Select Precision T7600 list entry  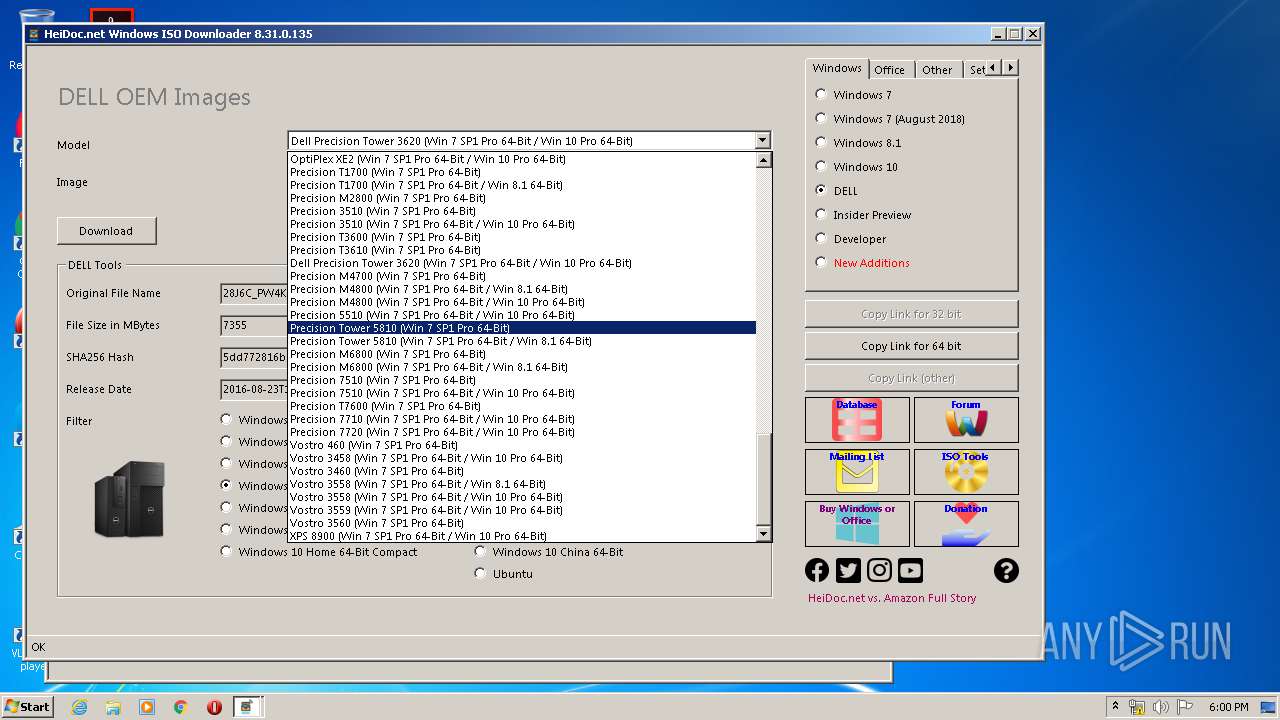coord(522,406)
